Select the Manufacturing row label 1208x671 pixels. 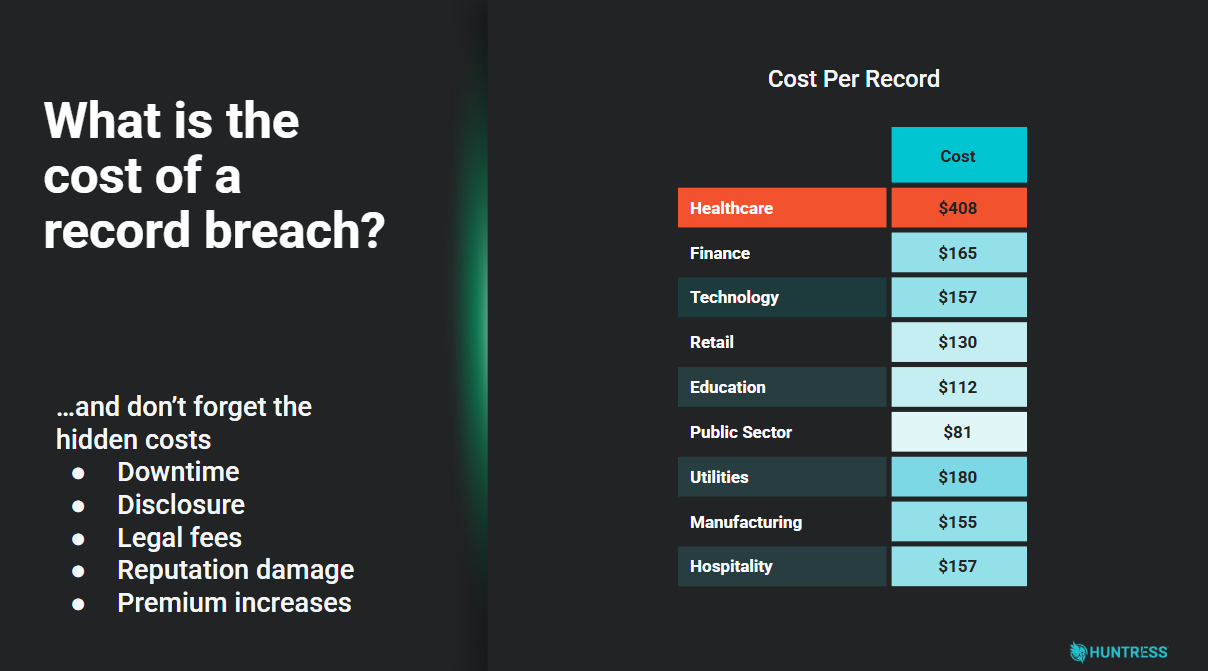point(782,522)
